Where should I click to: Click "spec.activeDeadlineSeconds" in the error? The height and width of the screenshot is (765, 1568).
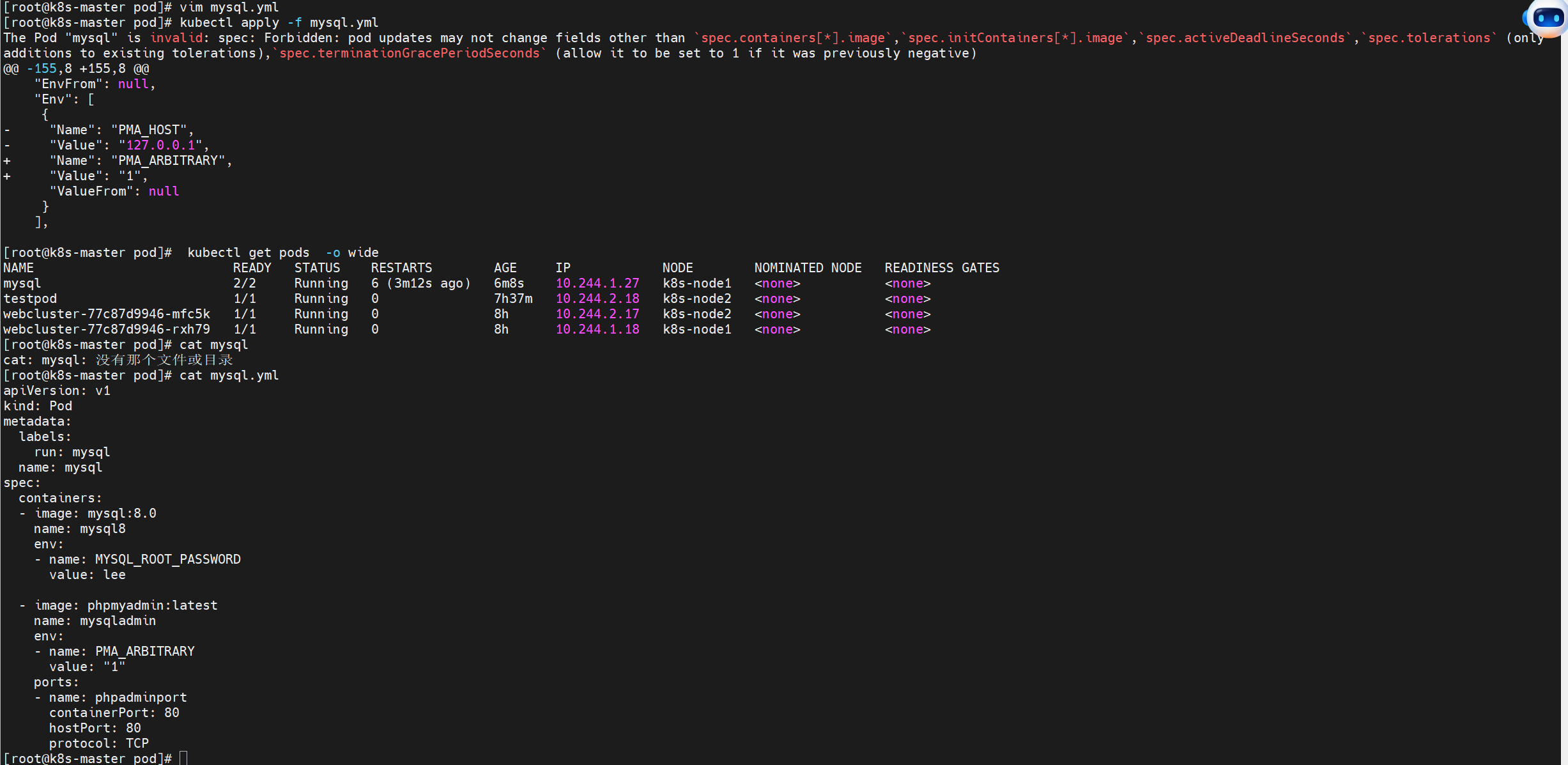click(1245, 38)
